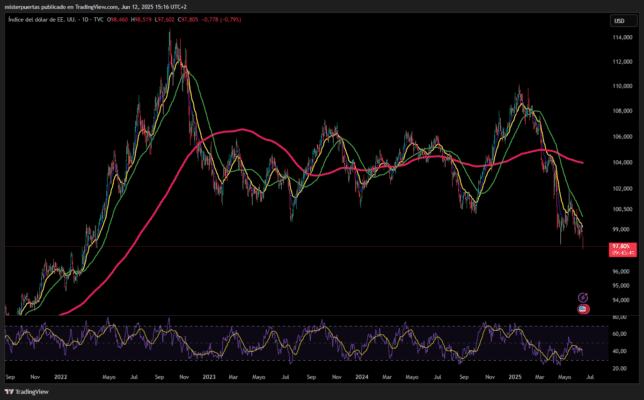
Task: Open the USD currency selector
Action: click(619, 20)
